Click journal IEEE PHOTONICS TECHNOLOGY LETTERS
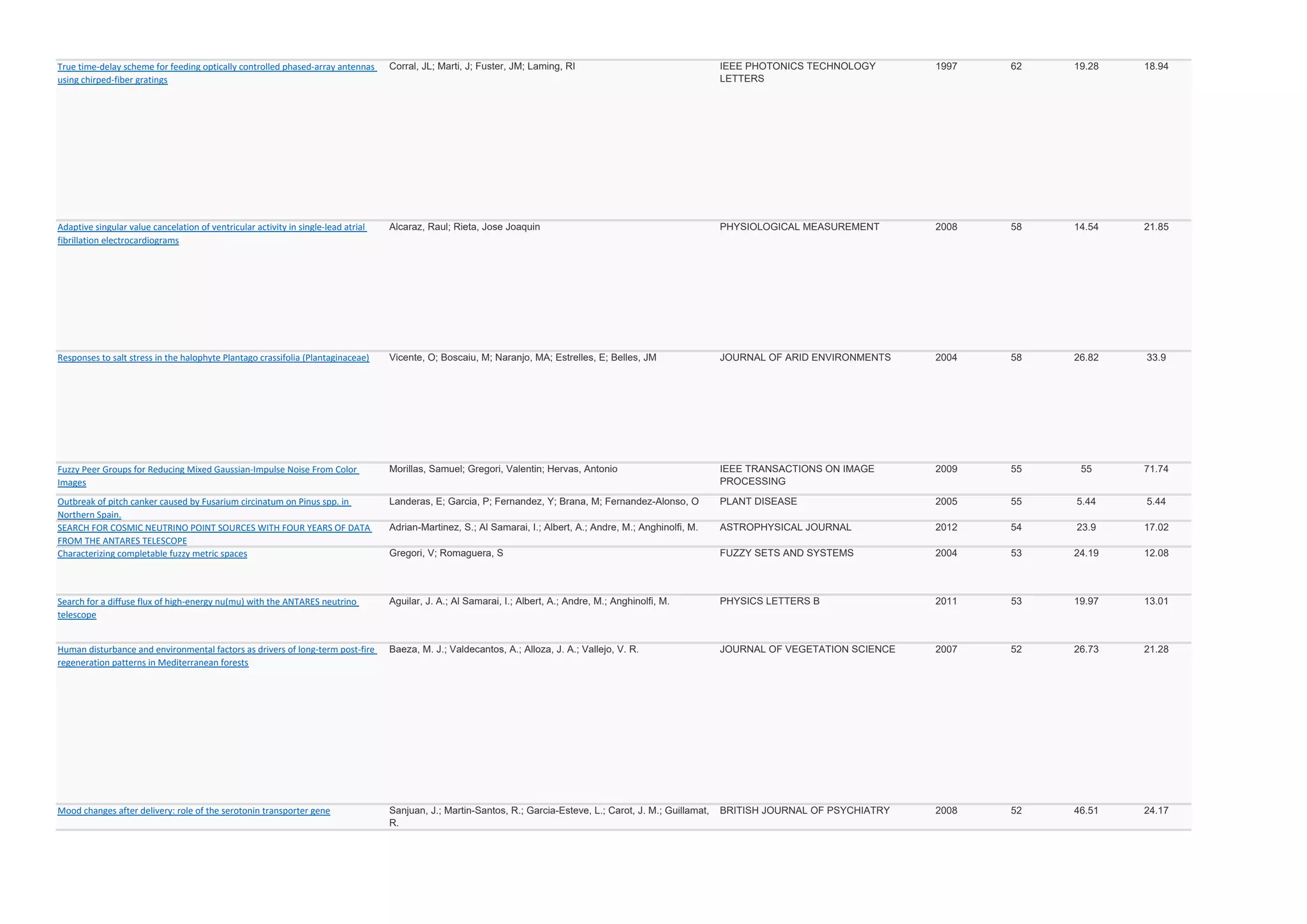The width and height of the screenshot is (1307, 924). pyautogui.click(x=798, y=73)
